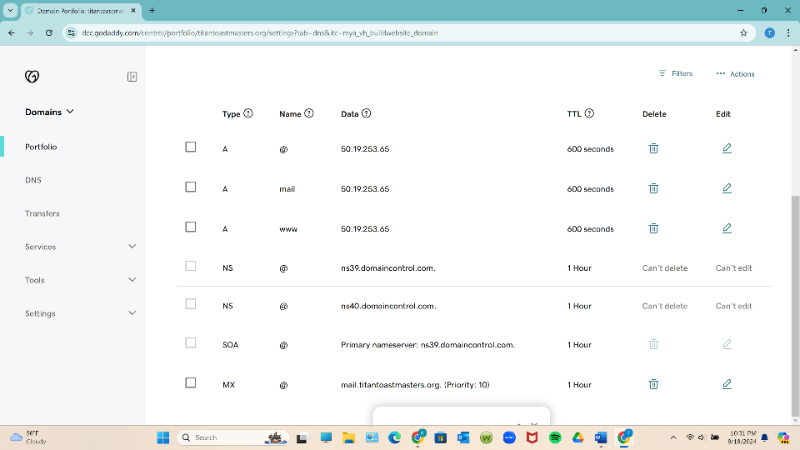Open notifications bell in system tray
This screenshot has width=800, height=450.
(764, 438)
